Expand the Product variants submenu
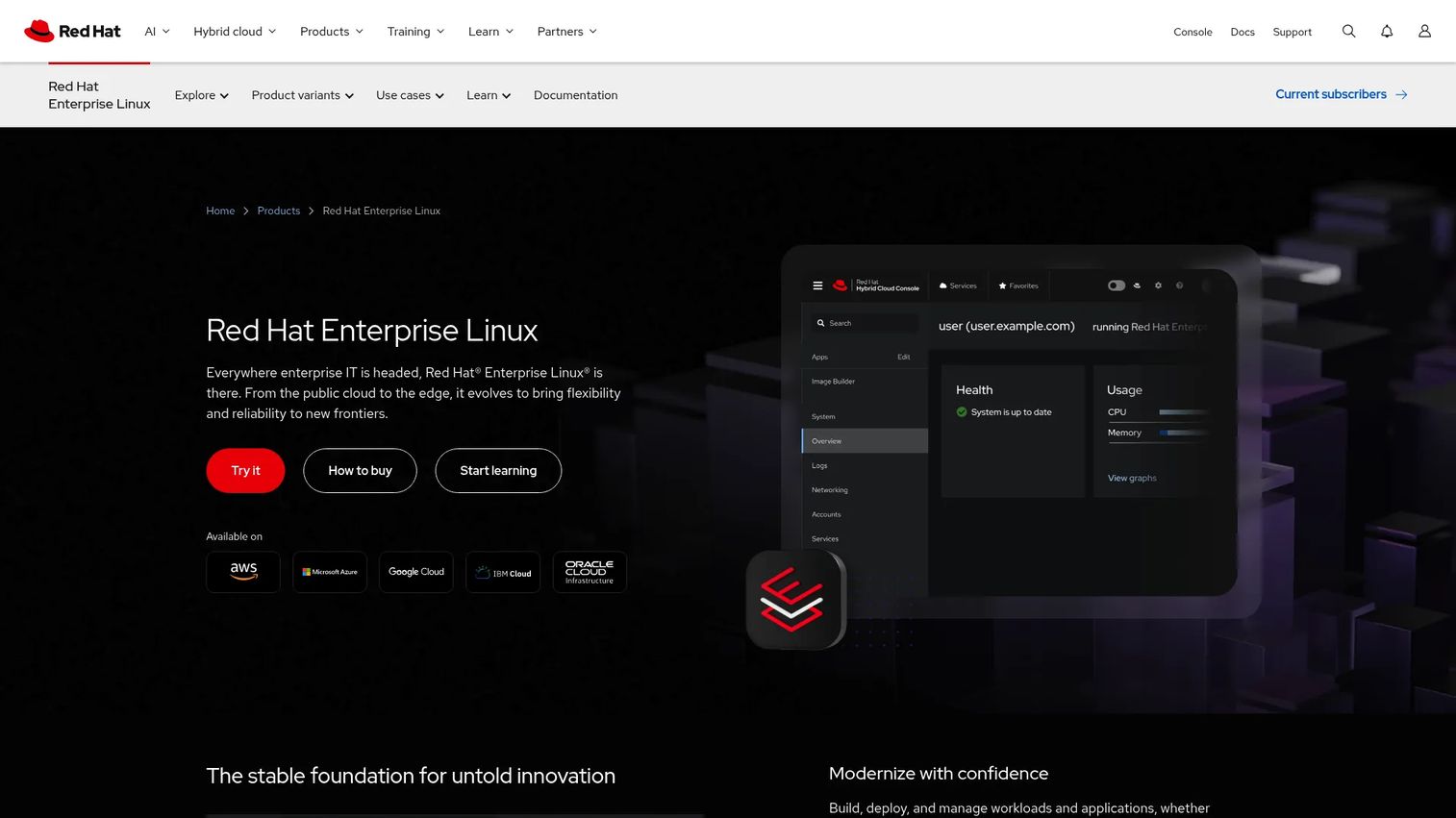This screenshot has width=1456, height=818. click(x=303, y=95)
